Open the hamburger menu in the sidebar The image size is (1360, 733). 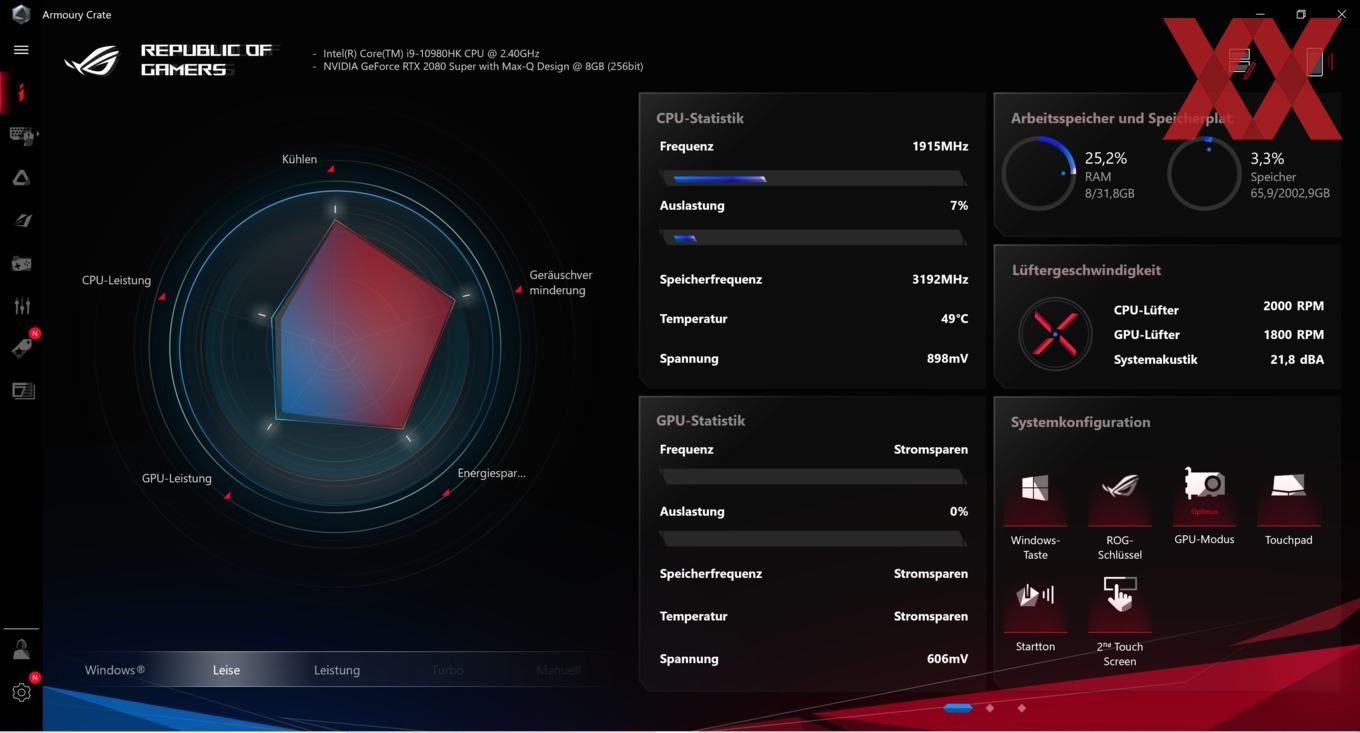tap(21, 49)
